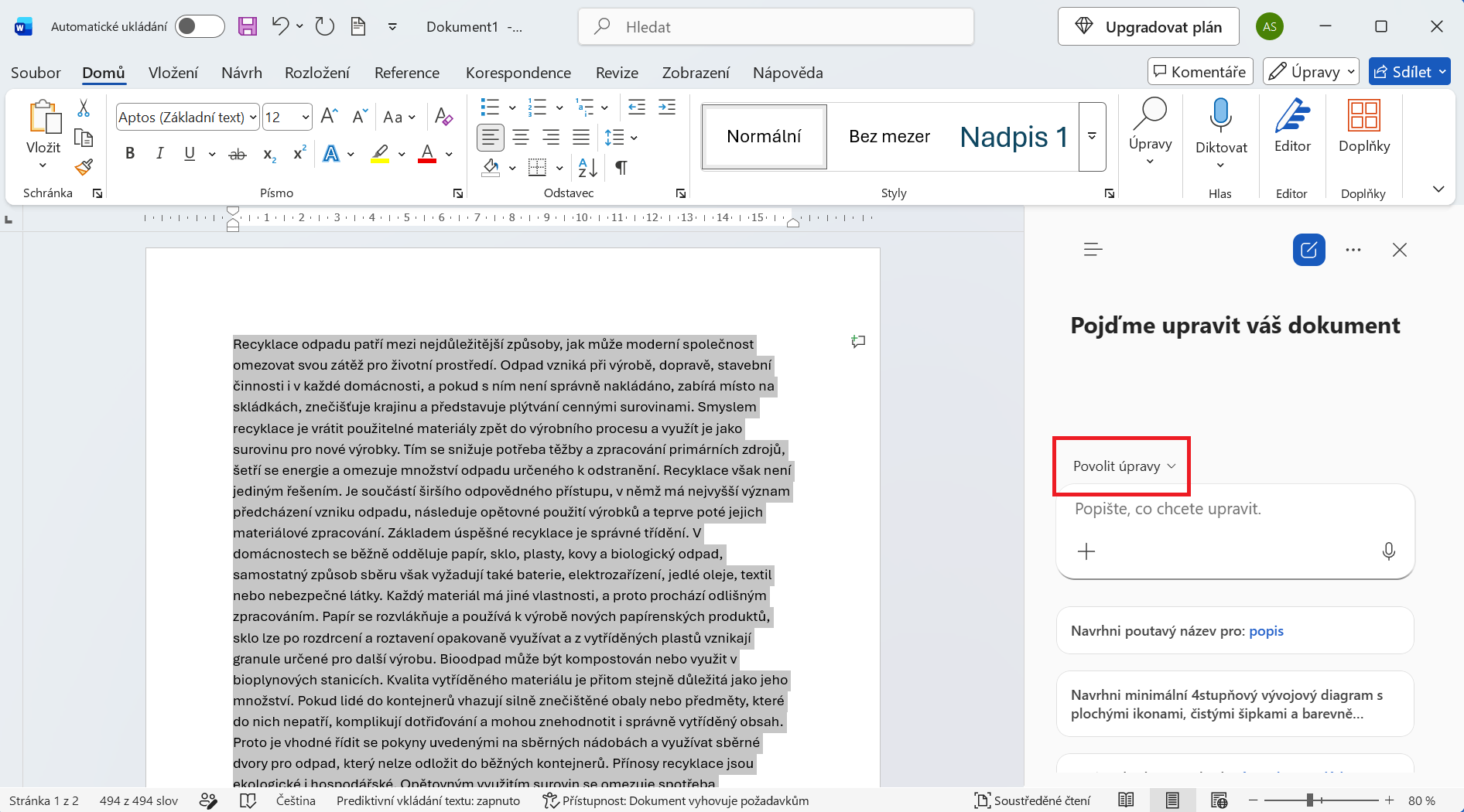Expand the Povolit úpravy dropdown
The image size is (1464, 812).
click(1124, 466)
